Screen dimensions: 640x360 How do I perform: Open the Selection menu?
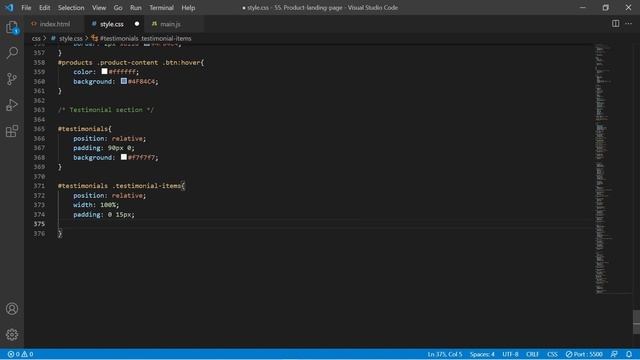click(x=71, y=8)
